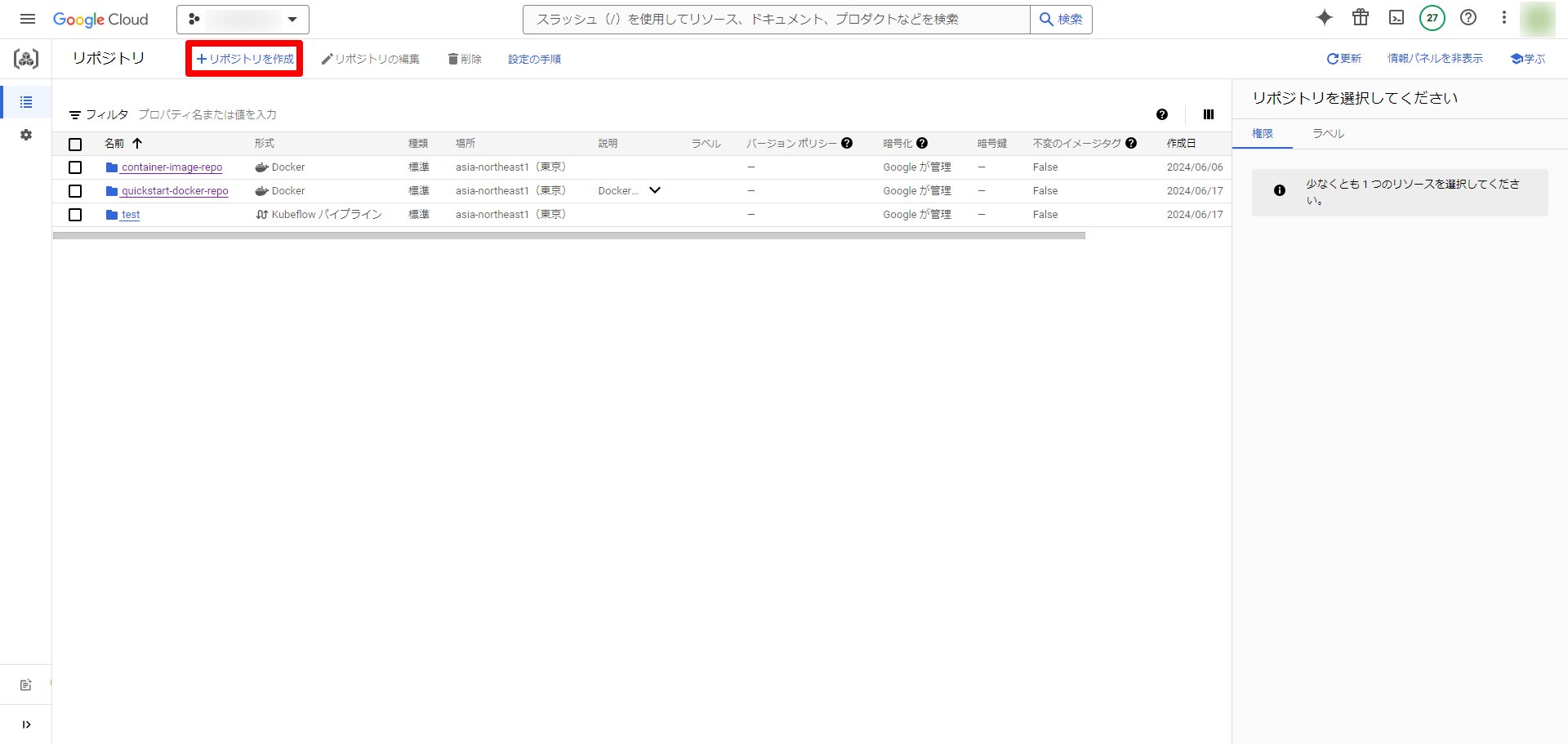This screenshot has width=1568, height=744.
Task: Open the quickstart-docker-repo repository link
Action: (175, 190)
